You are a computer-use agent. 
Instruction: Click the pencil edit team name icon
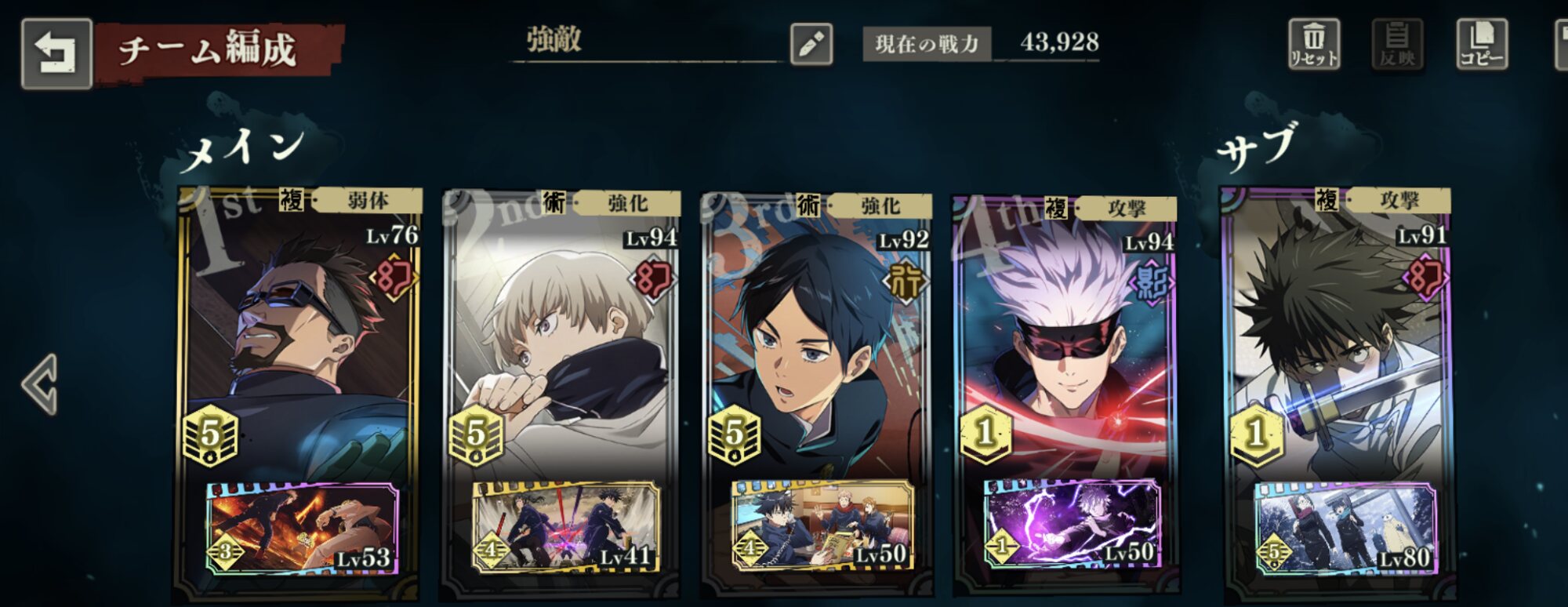(811, 44)
